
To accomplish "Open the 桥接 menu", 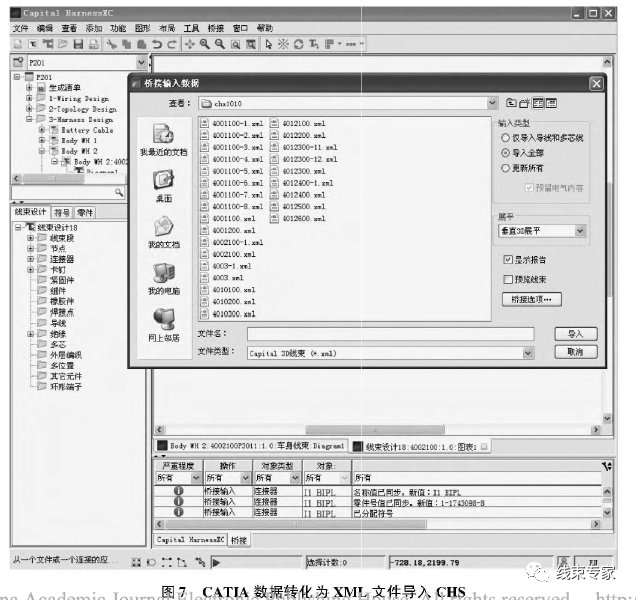I will 216,28.
